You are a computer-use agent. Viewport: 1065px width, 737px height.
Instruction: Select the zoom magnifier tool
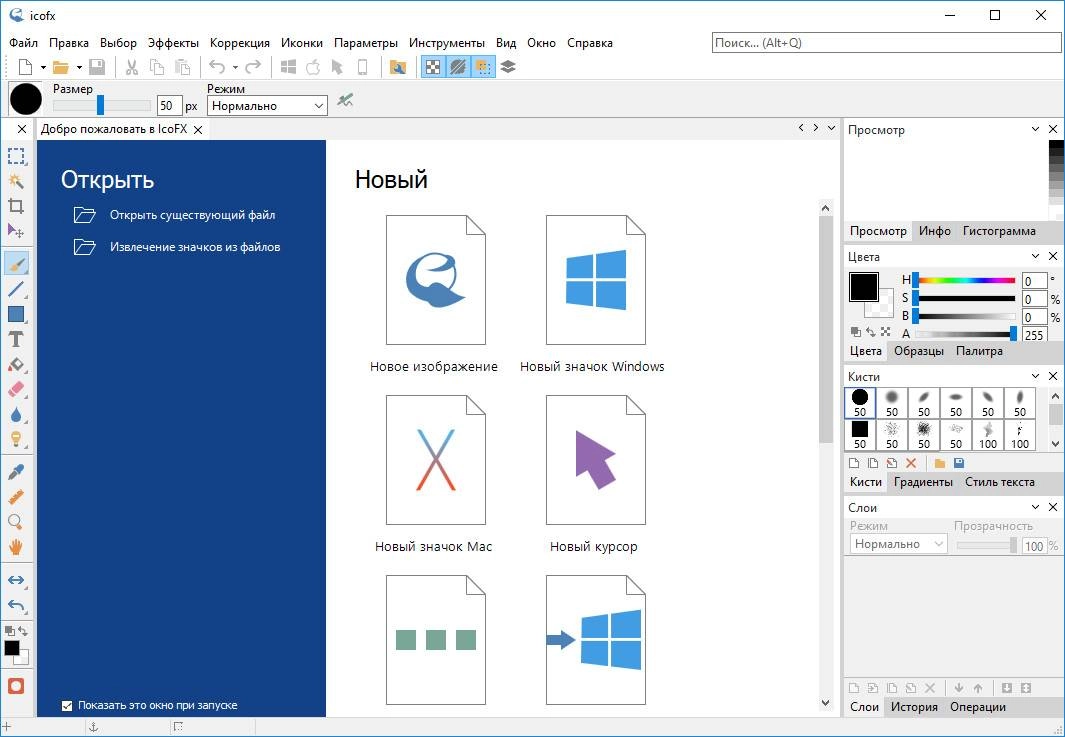point(16,522)
